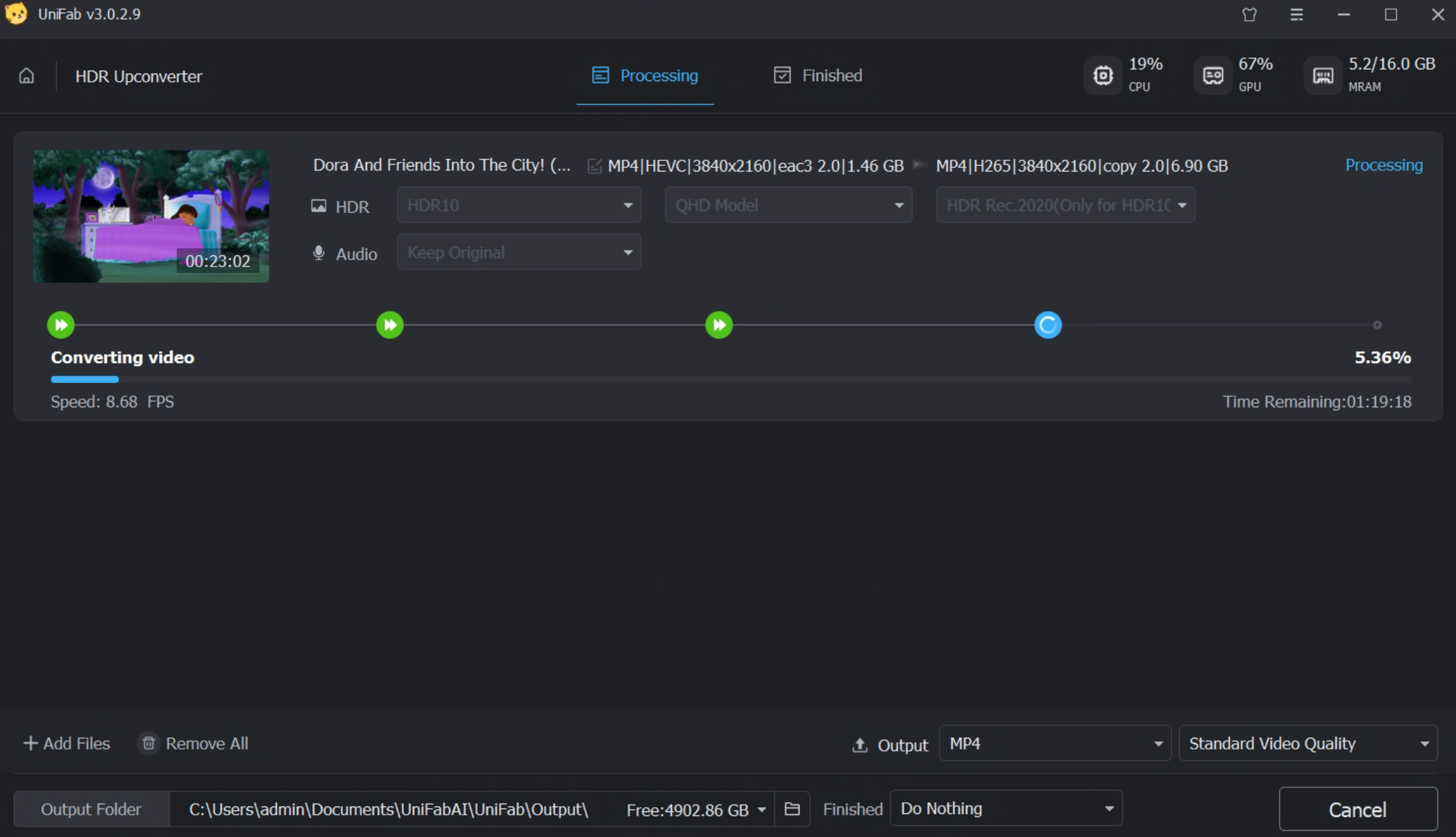Open the Do Nothing finished action dropdown
The image size is (1456, 837).
click(1006, 809)
